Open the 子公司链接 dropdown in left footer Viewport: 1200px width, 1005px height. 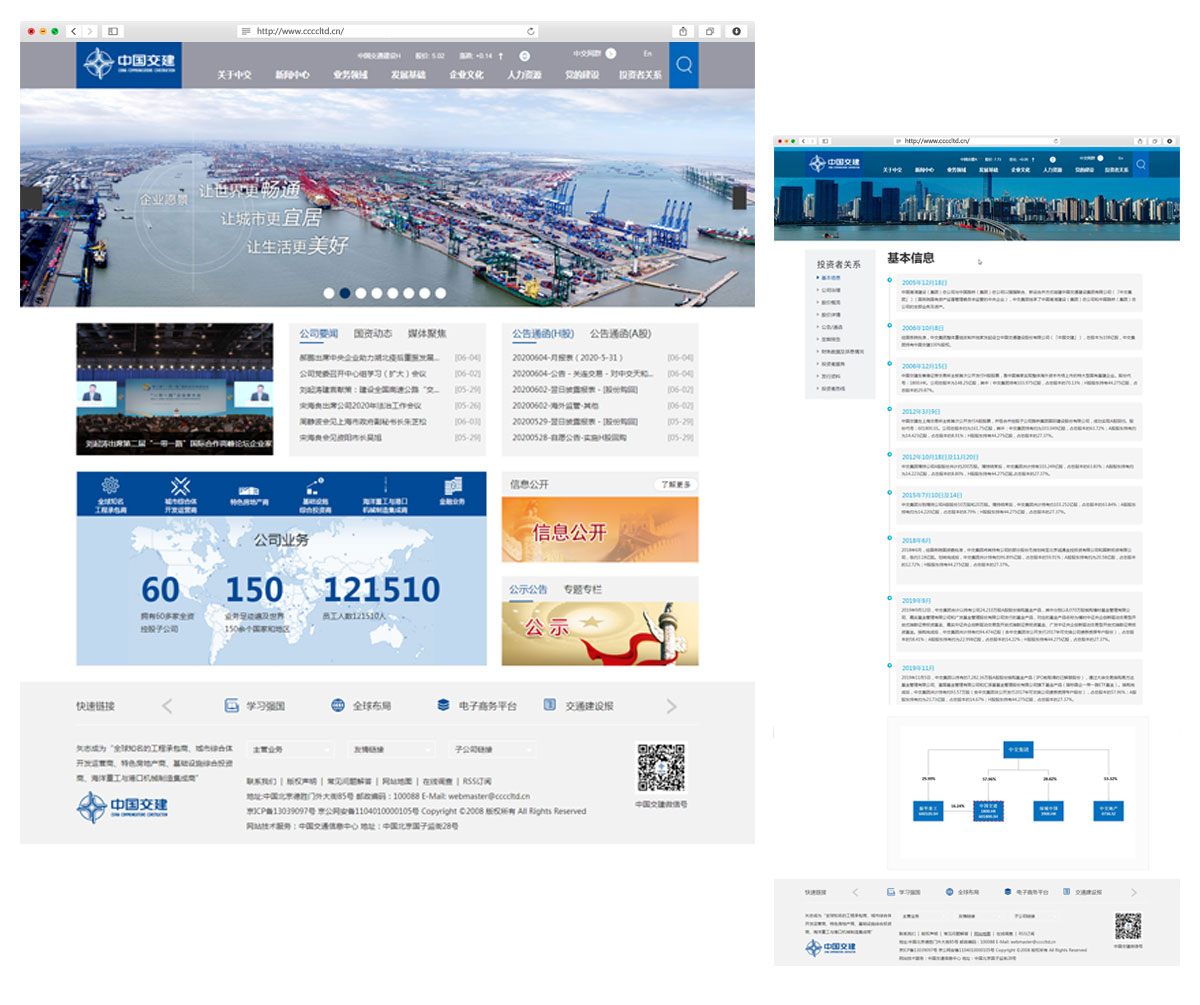click(x=493, y=749)
